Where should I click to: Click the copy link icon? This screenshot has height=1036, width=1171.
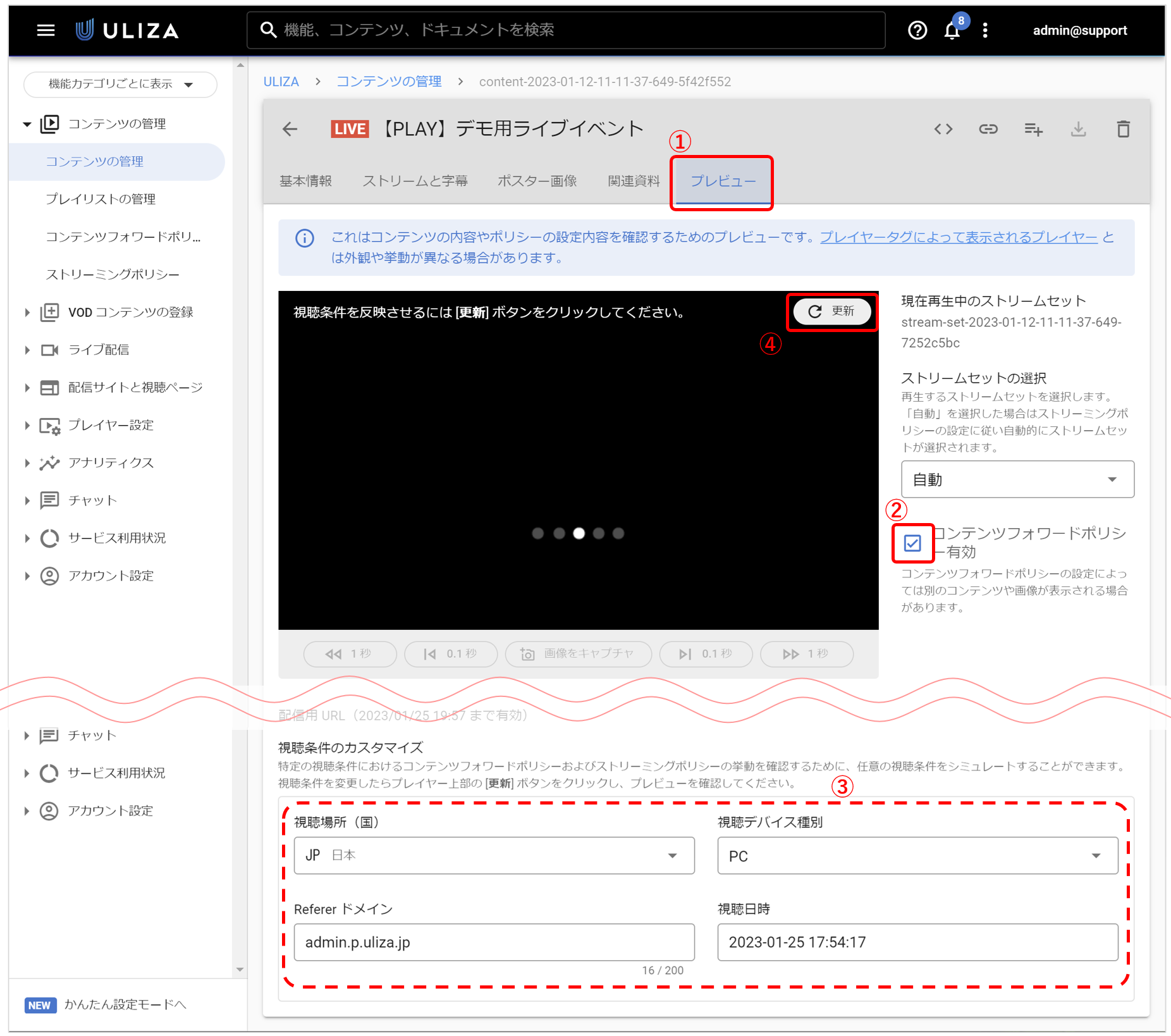tap(988, 129)
